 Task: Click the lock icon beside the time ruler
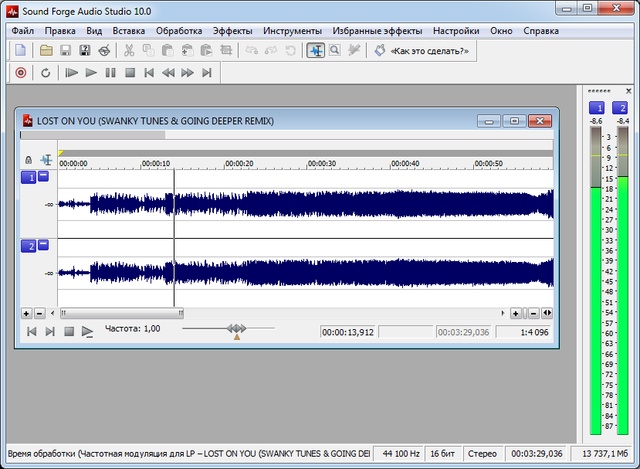pos(28,160)
